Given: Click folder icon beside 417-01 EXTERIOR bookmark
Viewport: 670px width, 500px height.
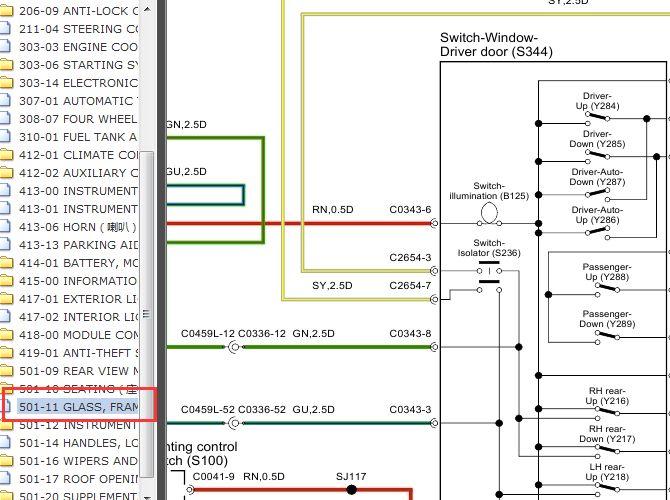Looking at the screenshot, I should pos(6,299).
